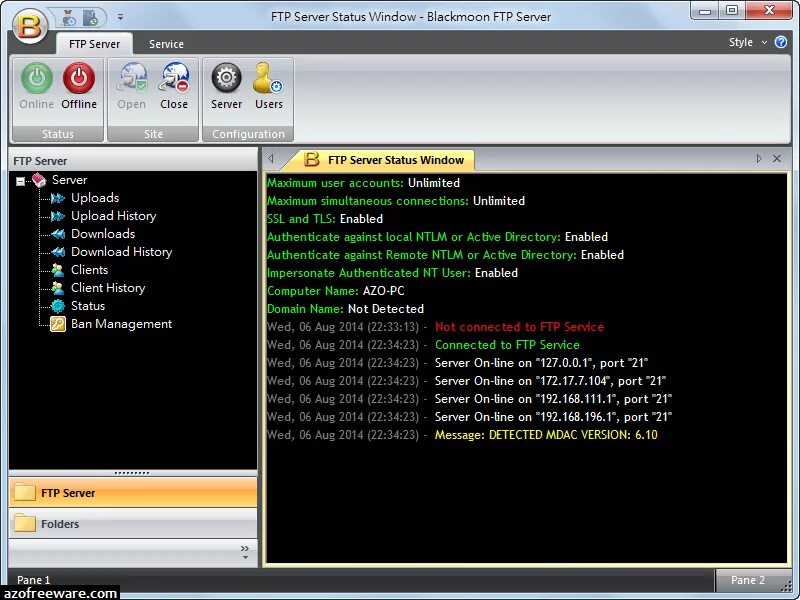Image resolution: width=800 pixels, height=600 pixels.
Task: Select Upload History in the tree
Action: (x=114, y=216)
